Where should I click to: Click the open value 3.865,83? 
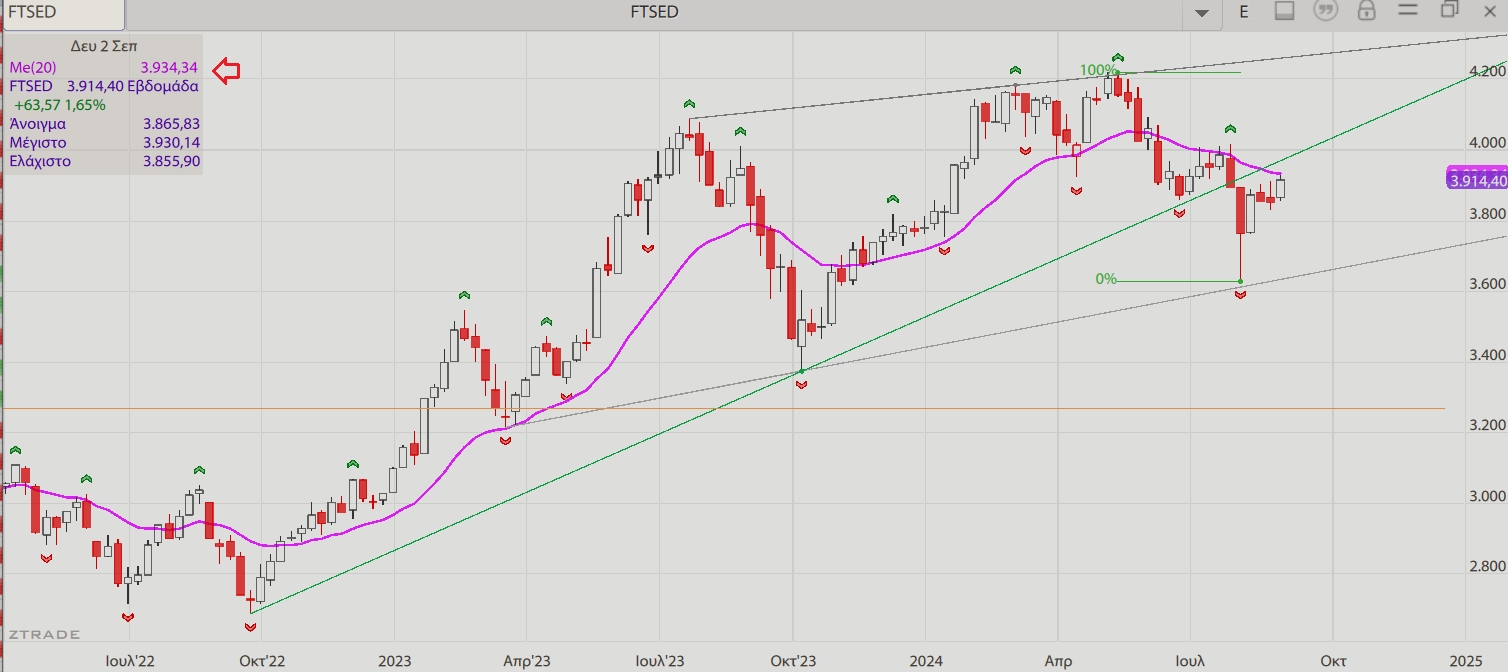pyautogui.click(x=171, y=124)
